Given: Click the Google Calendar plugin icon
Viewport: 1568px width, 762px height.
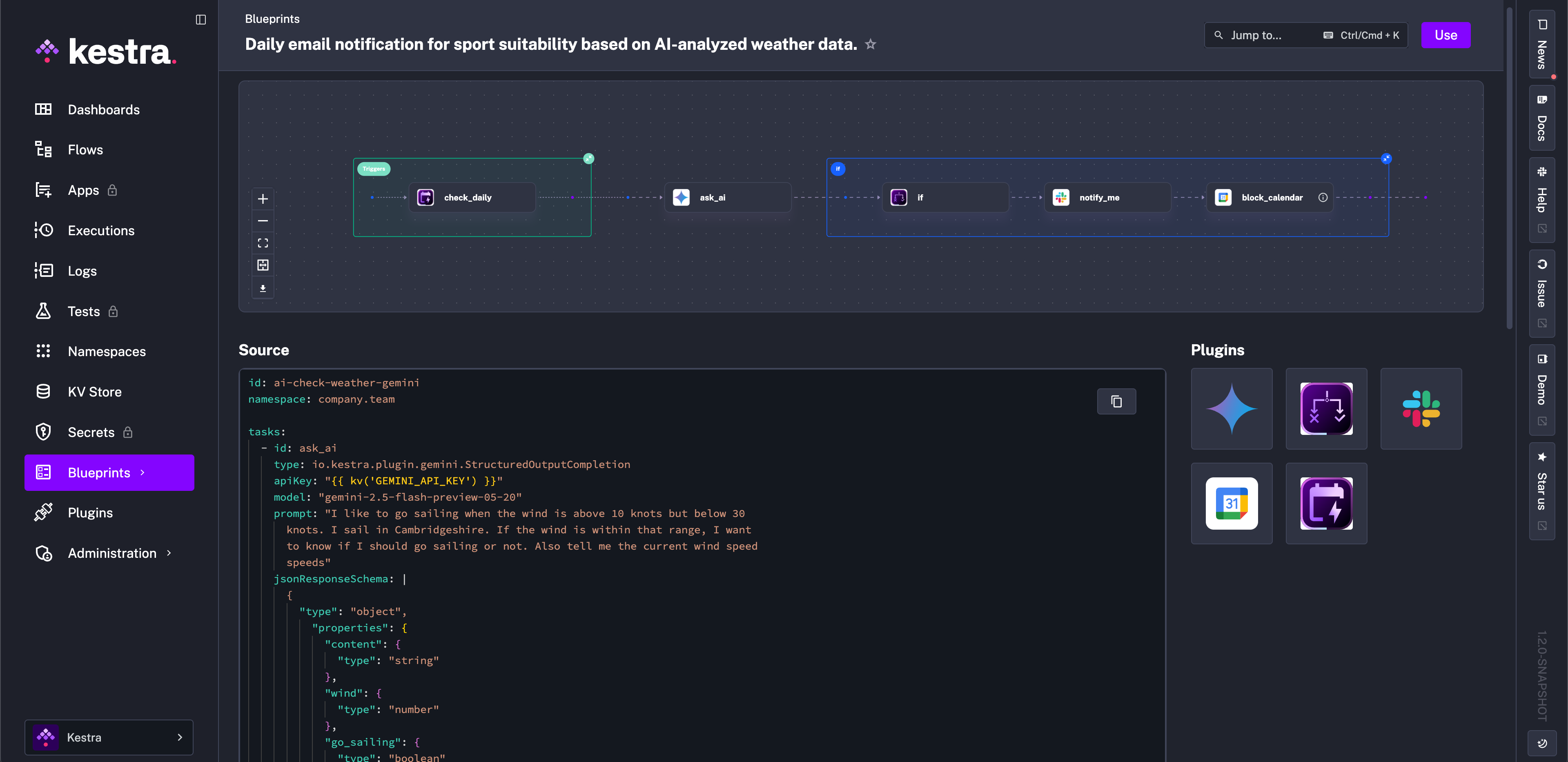Looking at the screenshot, I should click(x=1232, y=504).
